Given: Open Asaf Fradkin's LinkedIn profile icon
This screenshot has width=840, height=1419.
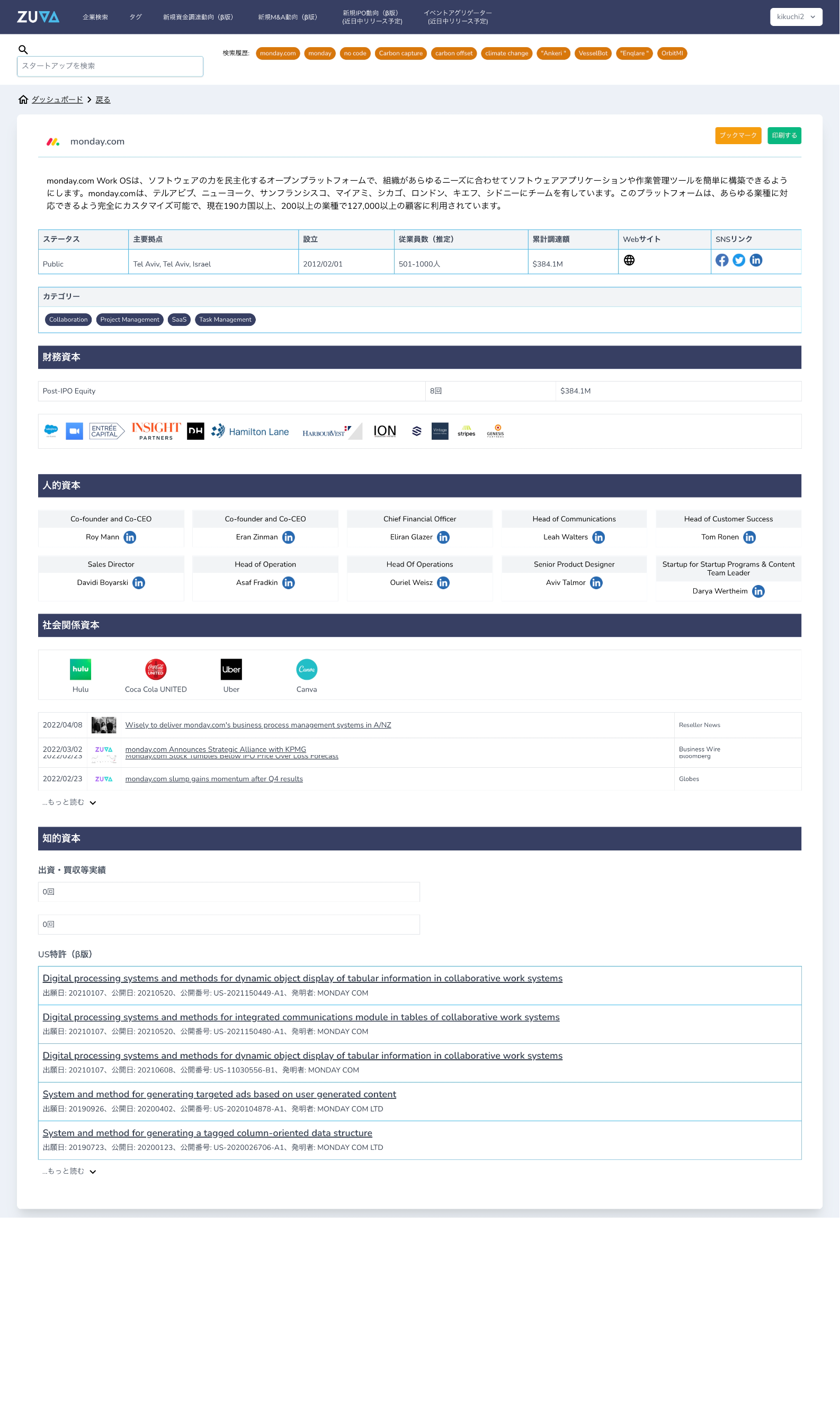Looking at the screenshot, I should 289,583.
